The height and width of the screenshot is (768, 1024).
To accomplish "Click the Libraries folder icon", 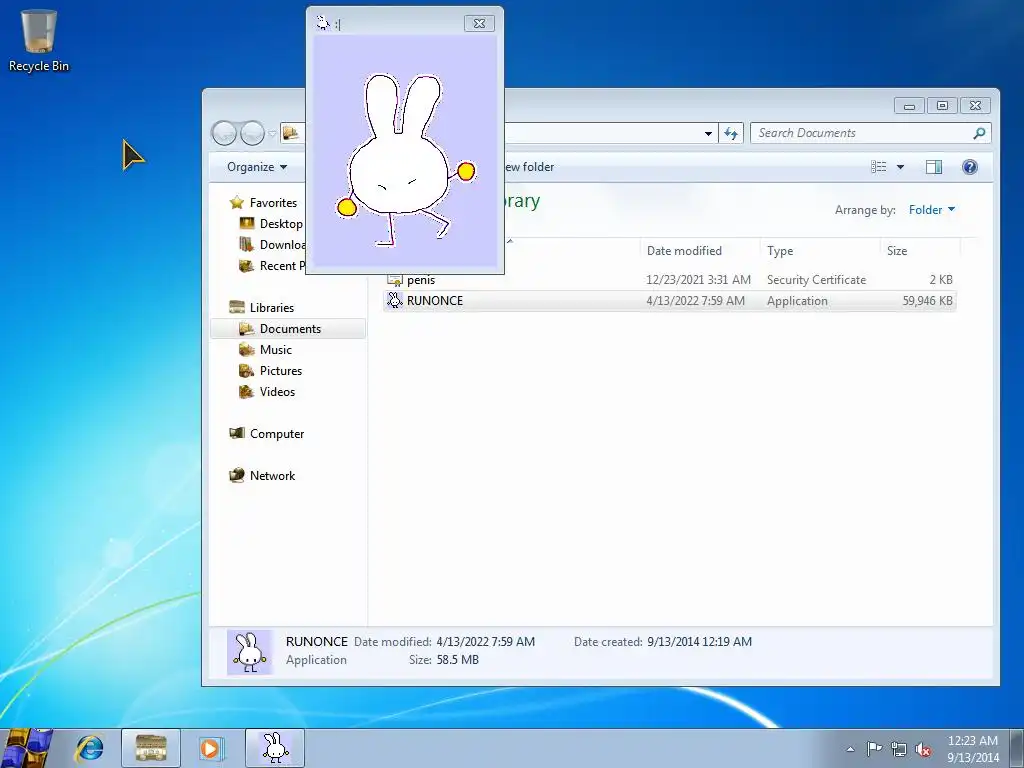I will click(236, 307).
